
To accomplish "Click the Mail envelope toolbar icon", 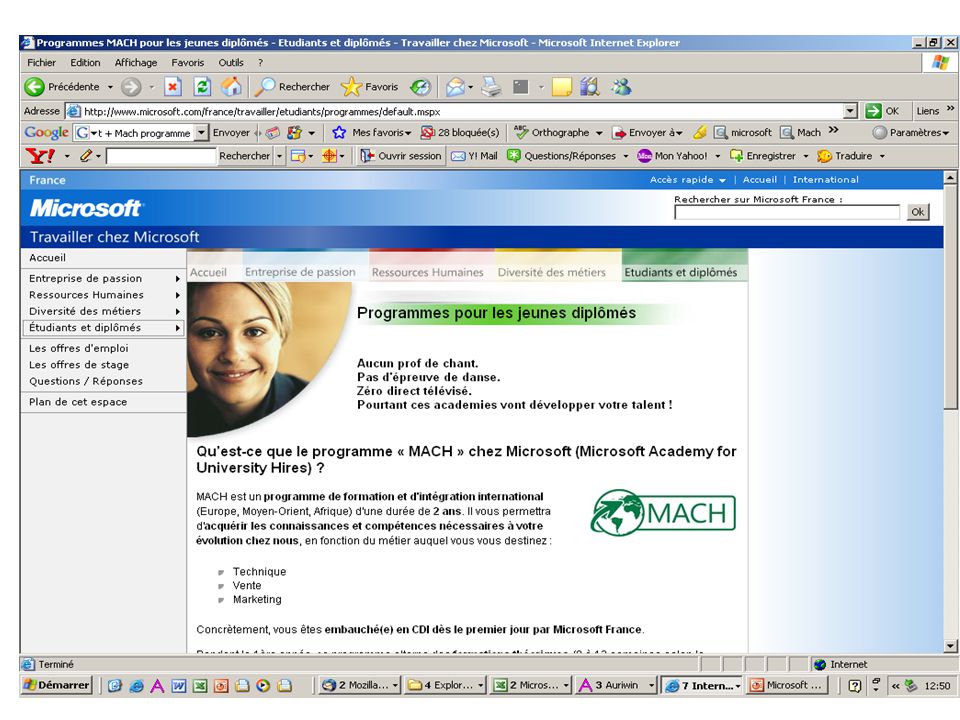I will pyautogui.click(x=455, y=88).
